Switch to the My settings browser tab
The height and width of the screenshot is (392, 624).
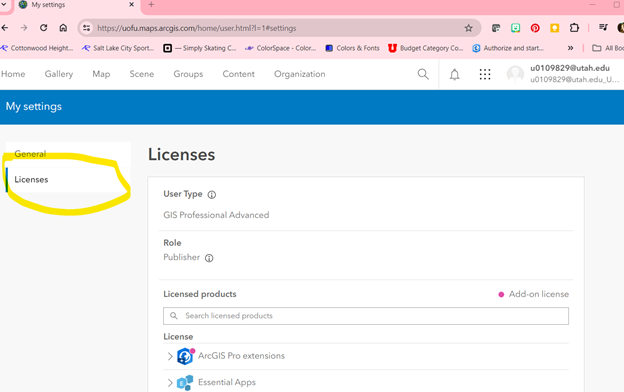coord(76,5)
